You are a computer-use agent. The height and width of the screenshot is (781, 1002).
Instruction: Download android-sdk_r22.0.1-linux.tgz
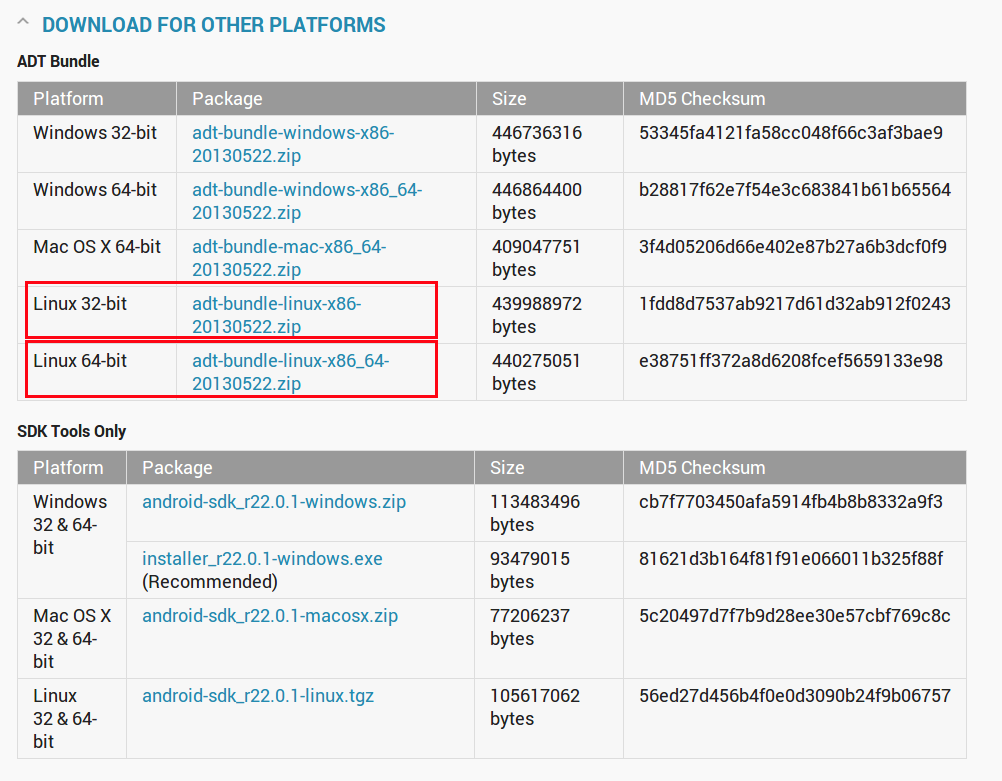pyautogui.click(x=258, y=695)
